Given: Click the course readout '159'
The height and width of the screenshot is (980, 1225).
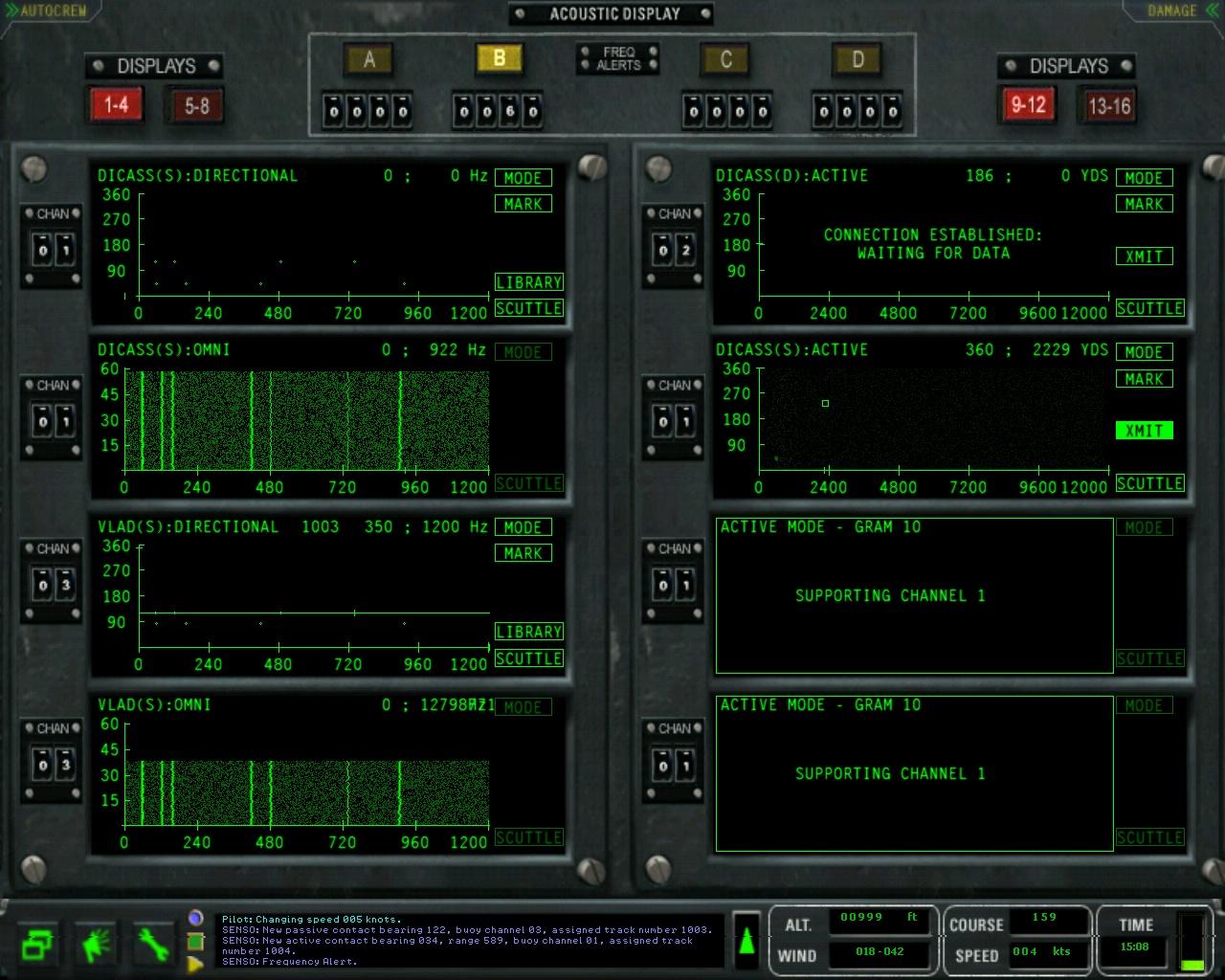Looking at the screenshot, I should click(x=1044, y=917).
